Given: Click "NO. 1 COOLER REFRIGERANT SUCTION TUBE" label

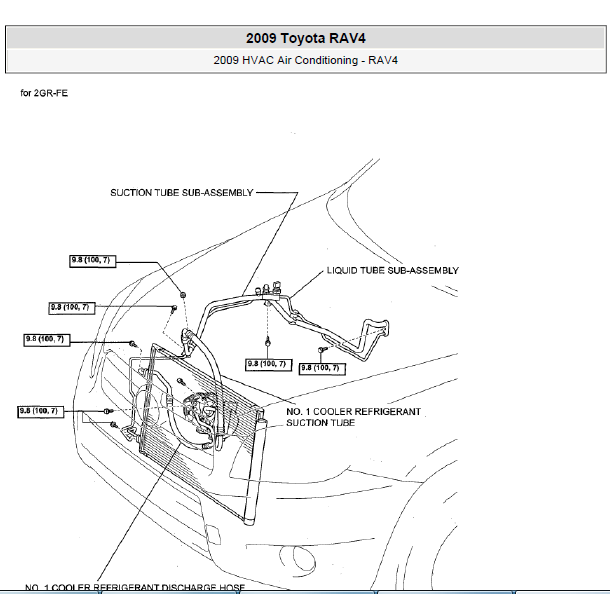Looking at the screenshot, I should click(353, 417).
